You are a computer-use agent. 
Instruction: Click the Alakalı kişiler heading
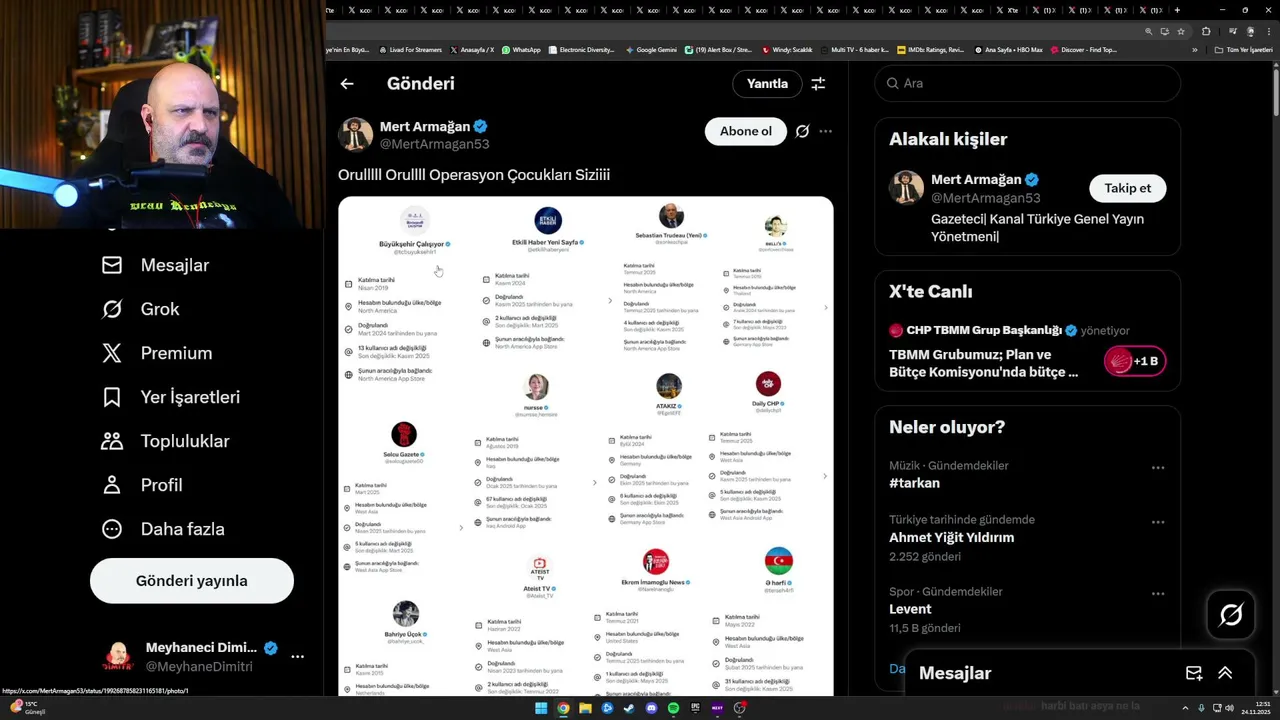(x=948, y=139)
